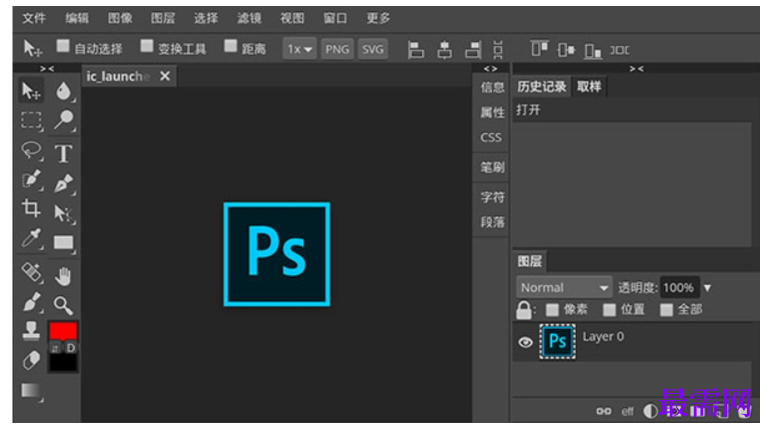Collapse the right panel arrows
The width and height of the screenshot is (770, 434).
(x=636, y=69)
